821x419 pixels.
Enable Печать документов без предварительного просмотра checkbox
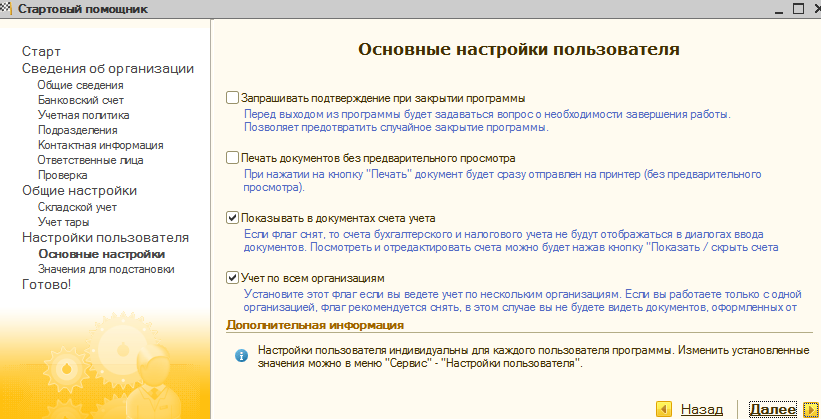click(232, 158)
